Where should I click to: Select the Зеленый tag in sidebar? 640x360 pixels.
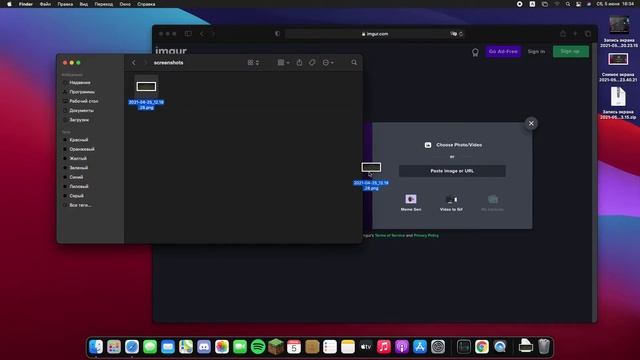78,168
